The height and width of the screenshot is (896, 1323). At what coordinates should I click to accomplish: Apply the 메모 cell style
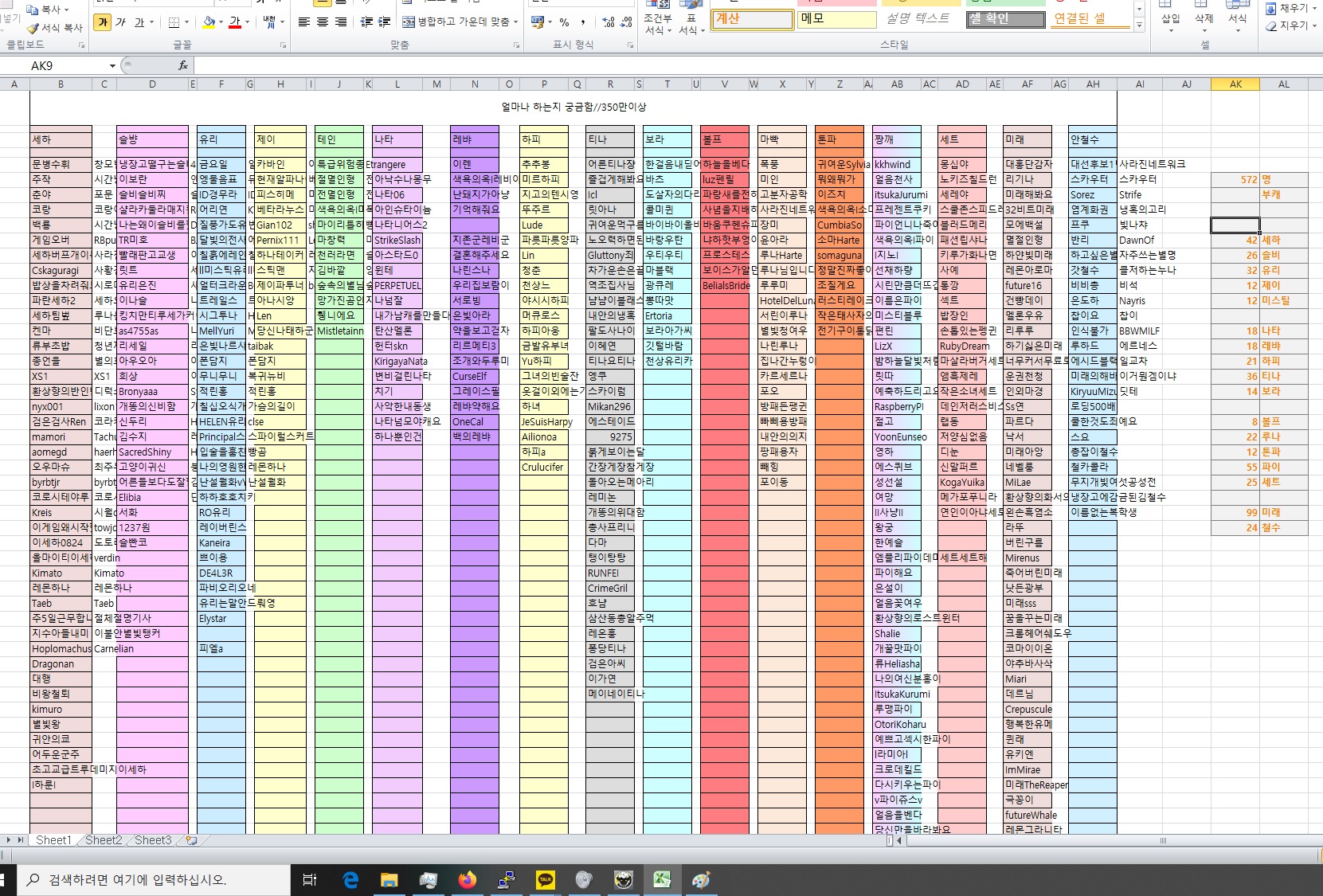point(836,18)
